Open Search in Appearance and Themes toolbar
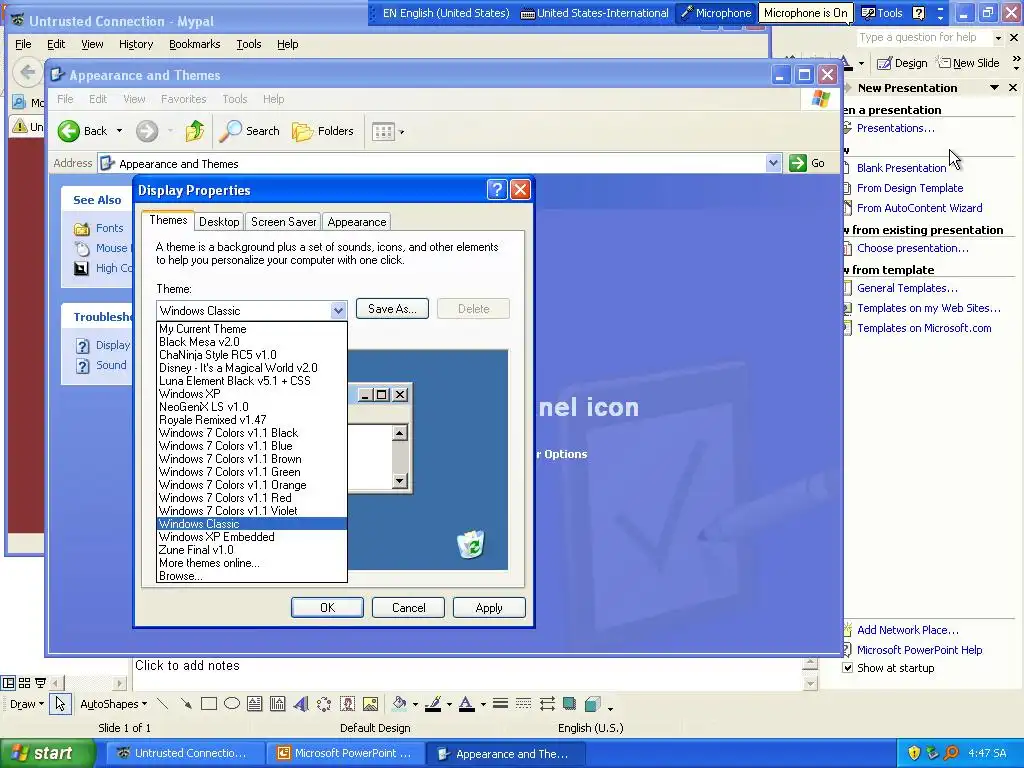The height and width of the screenshot is (768, 1024). (249, 131)
